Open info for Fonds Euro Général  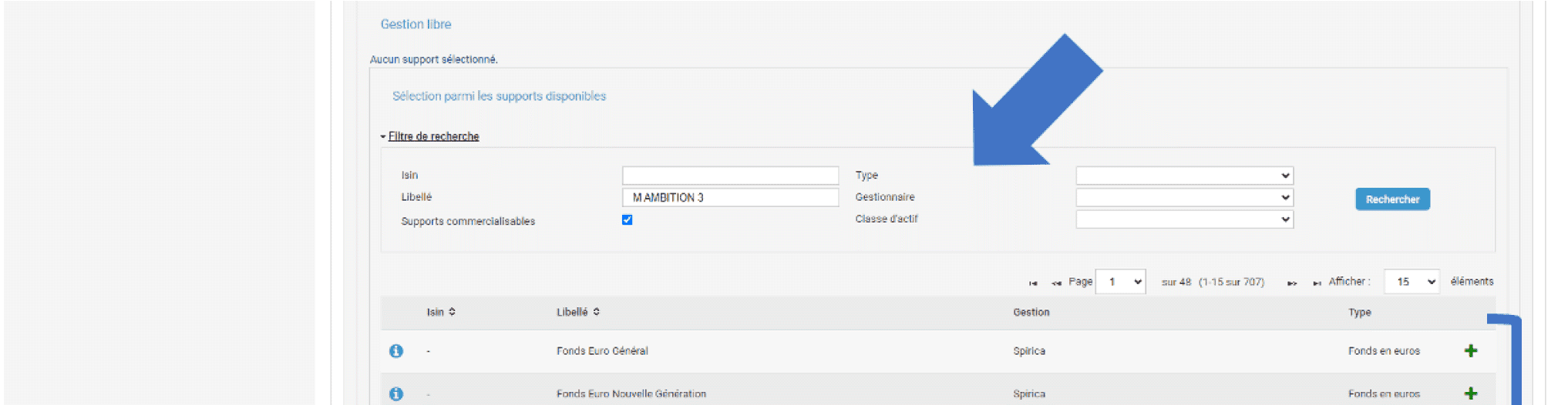[396, 351]
